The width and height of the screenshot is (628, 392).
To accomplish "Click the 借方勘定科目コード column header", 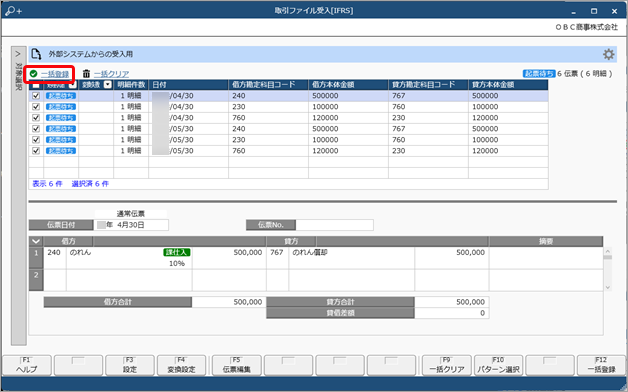I will tap(268, 84).
